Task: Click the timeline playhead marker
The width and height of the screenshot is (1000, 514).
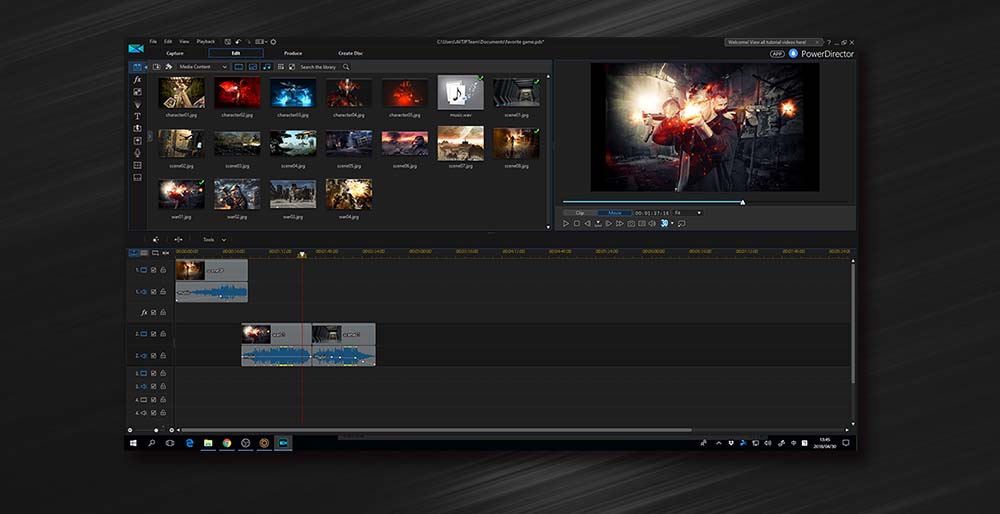Action: pyautogui.click(x=302, y=254)
